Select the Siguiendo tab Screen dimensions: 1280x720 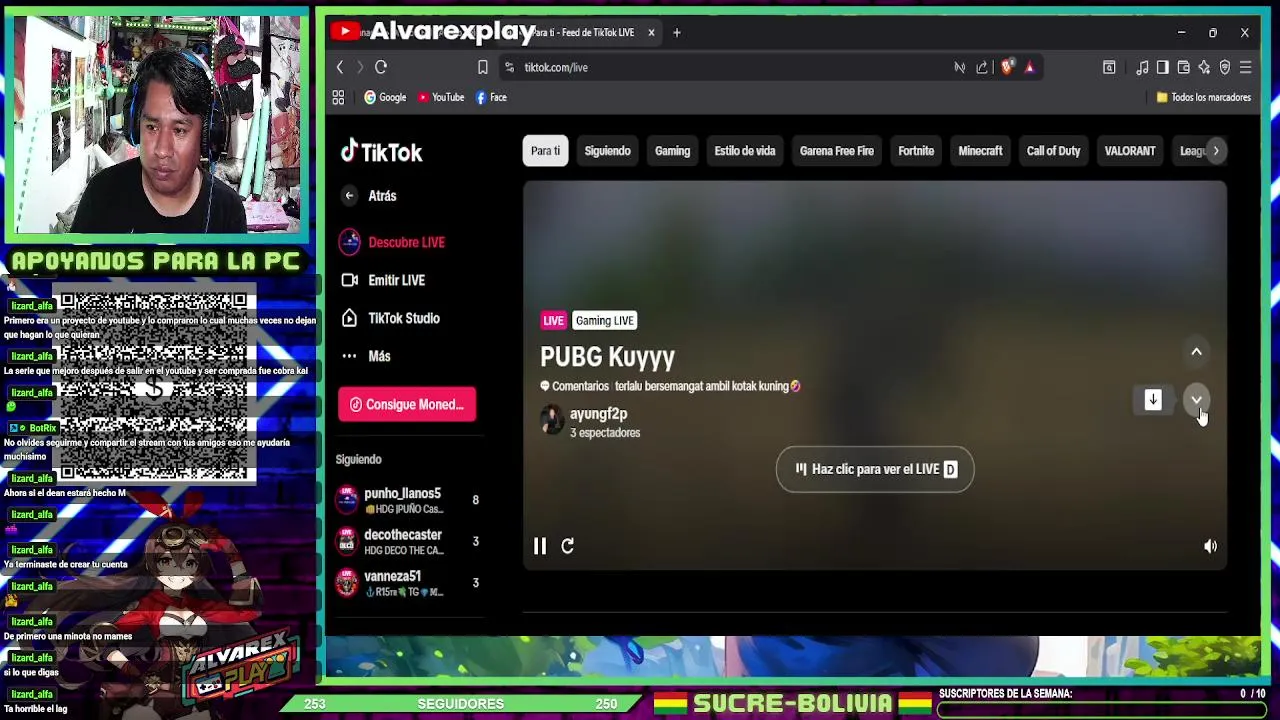[607, 151]
